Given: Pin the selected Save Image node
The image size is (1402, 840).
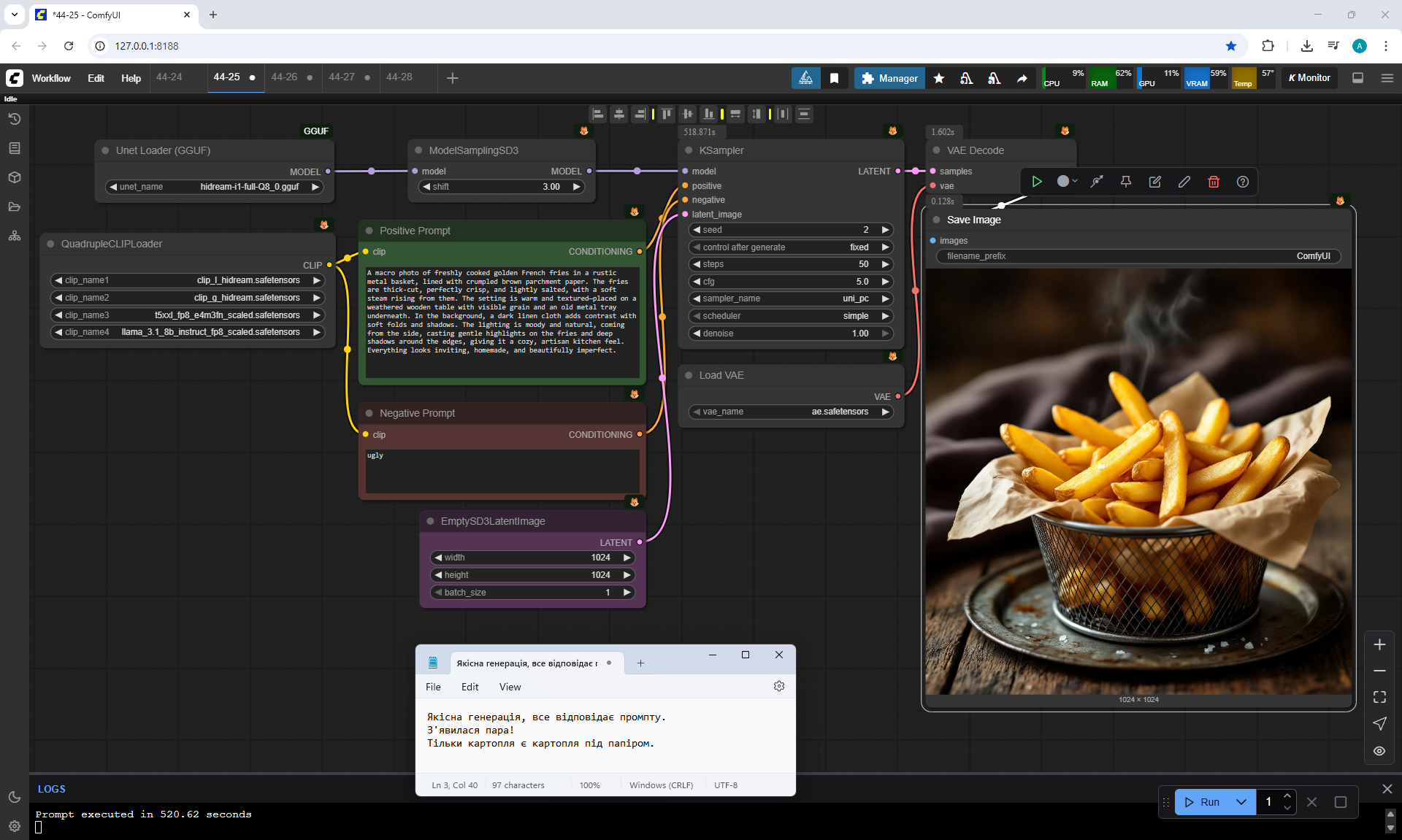Looking at the screenshot, I should [1126, 182].
